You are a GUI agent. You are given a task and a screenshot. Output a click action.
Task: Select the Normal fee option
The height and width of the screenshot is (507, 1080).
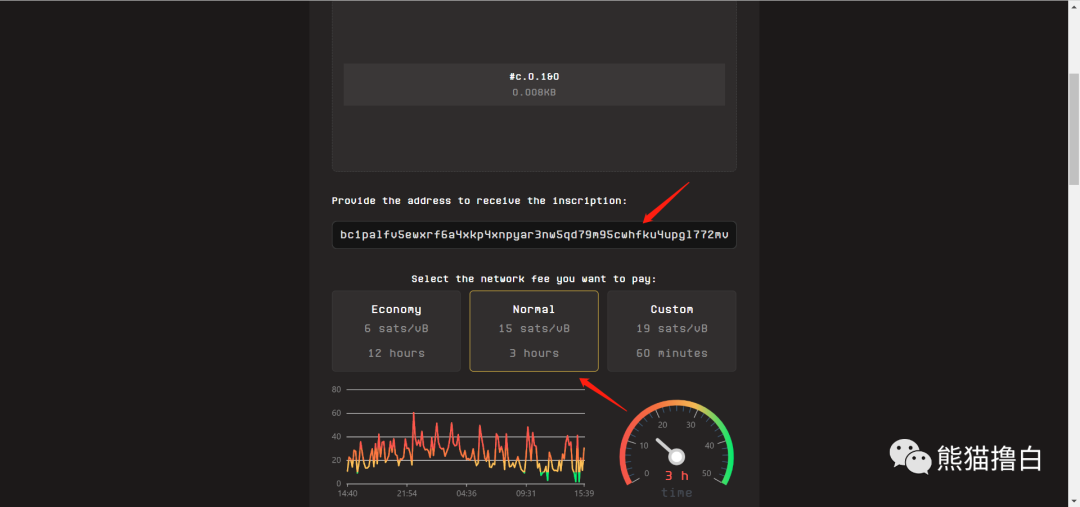534,331
